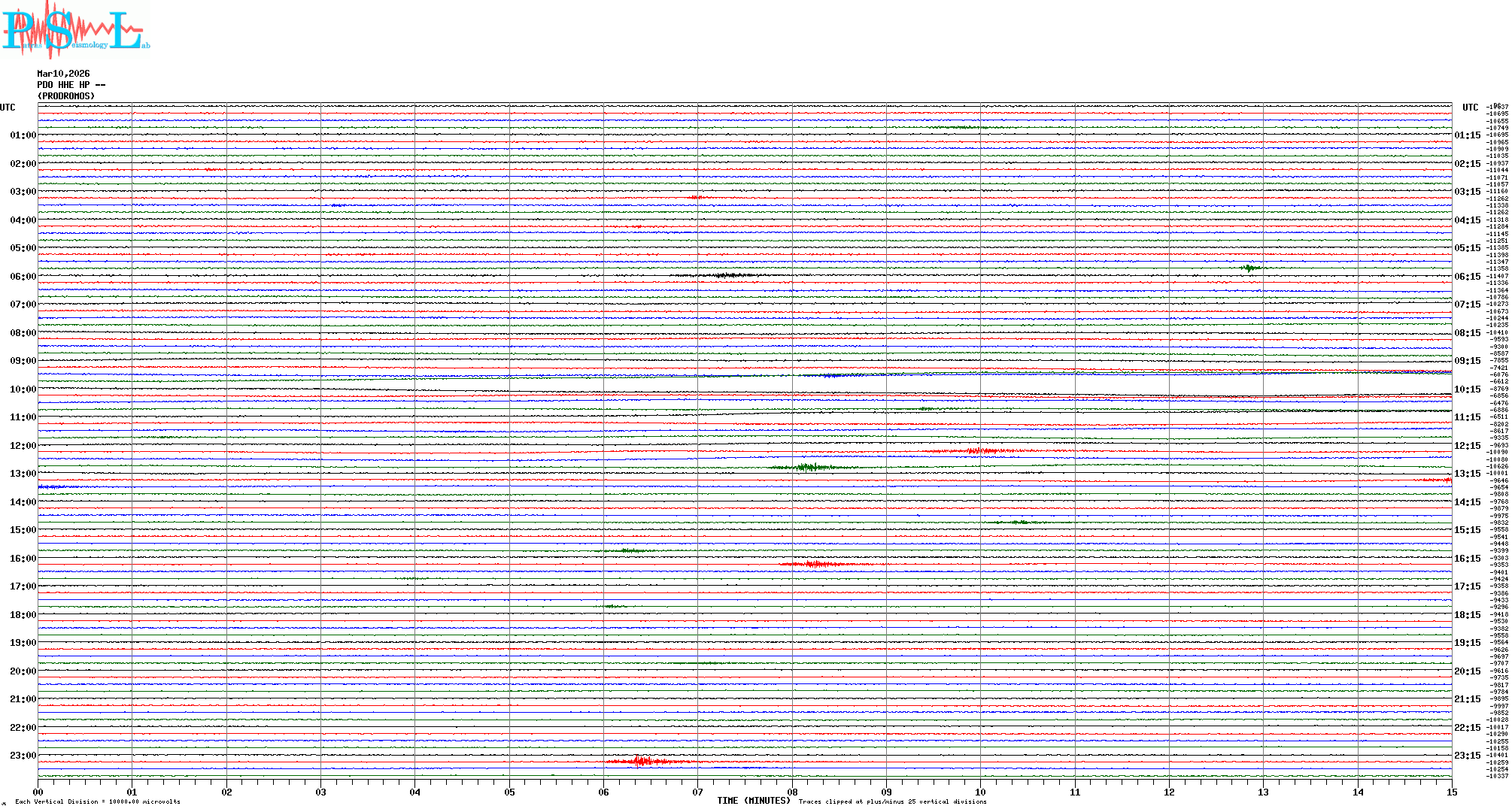The height and width of the screenshot is (812, 1512).
Task: Click the 16:15 label on right axis
Action: pyautogui.click(x=1467, y=559)
